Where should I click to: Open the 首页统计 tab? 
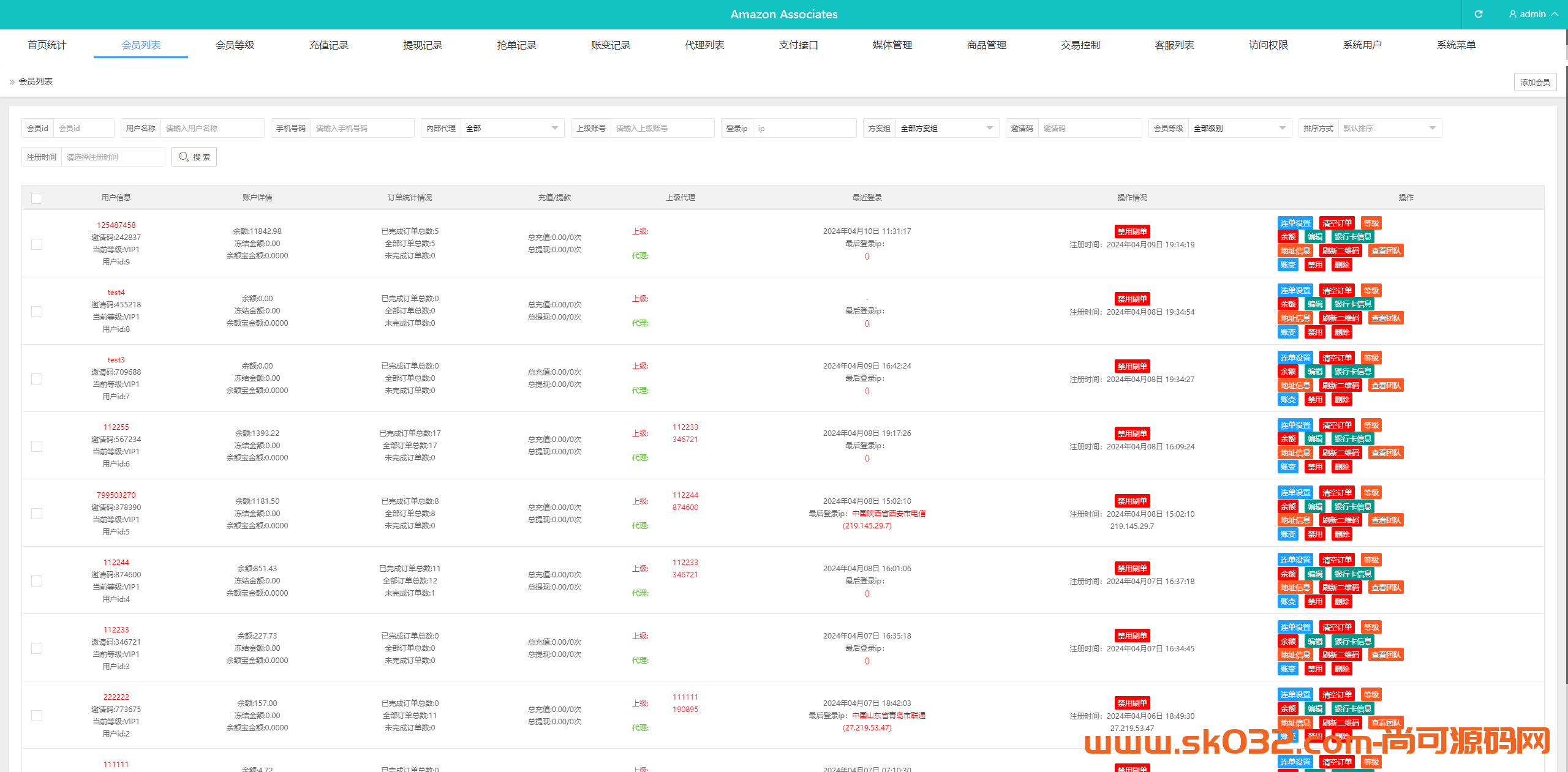[47, 45]
